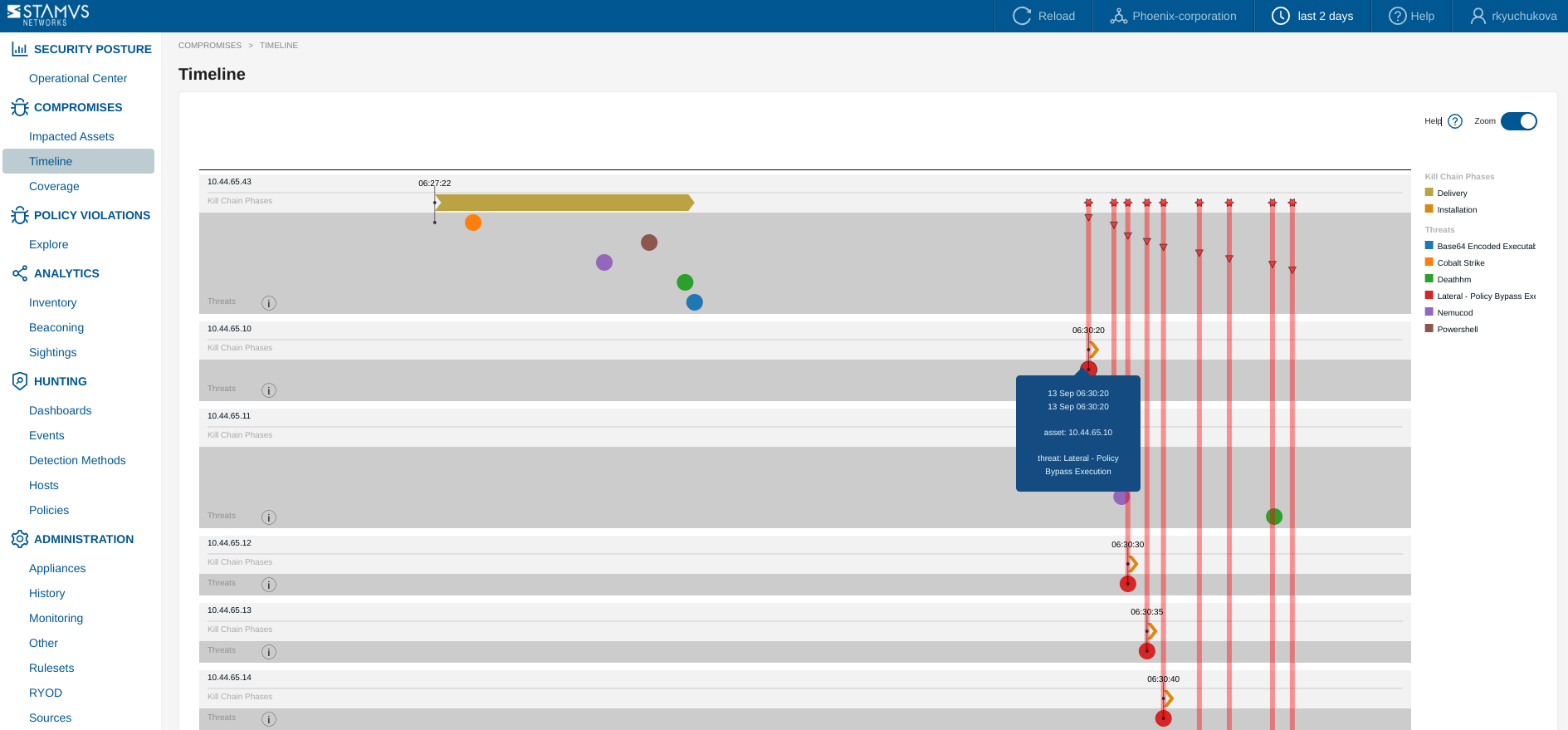Toggle the Delivery kill chain legend entry
Screen dimensions: 1568x730
pos(1452,193)
